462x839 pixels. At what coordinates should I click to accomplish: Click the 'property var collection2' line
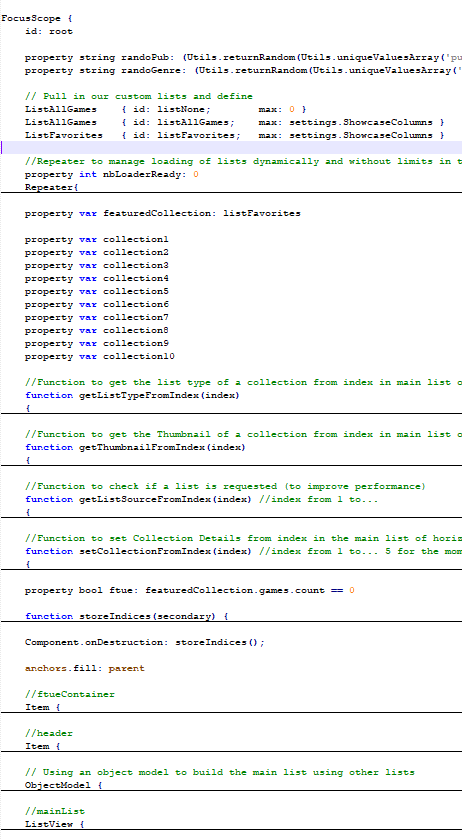[96, 253]
